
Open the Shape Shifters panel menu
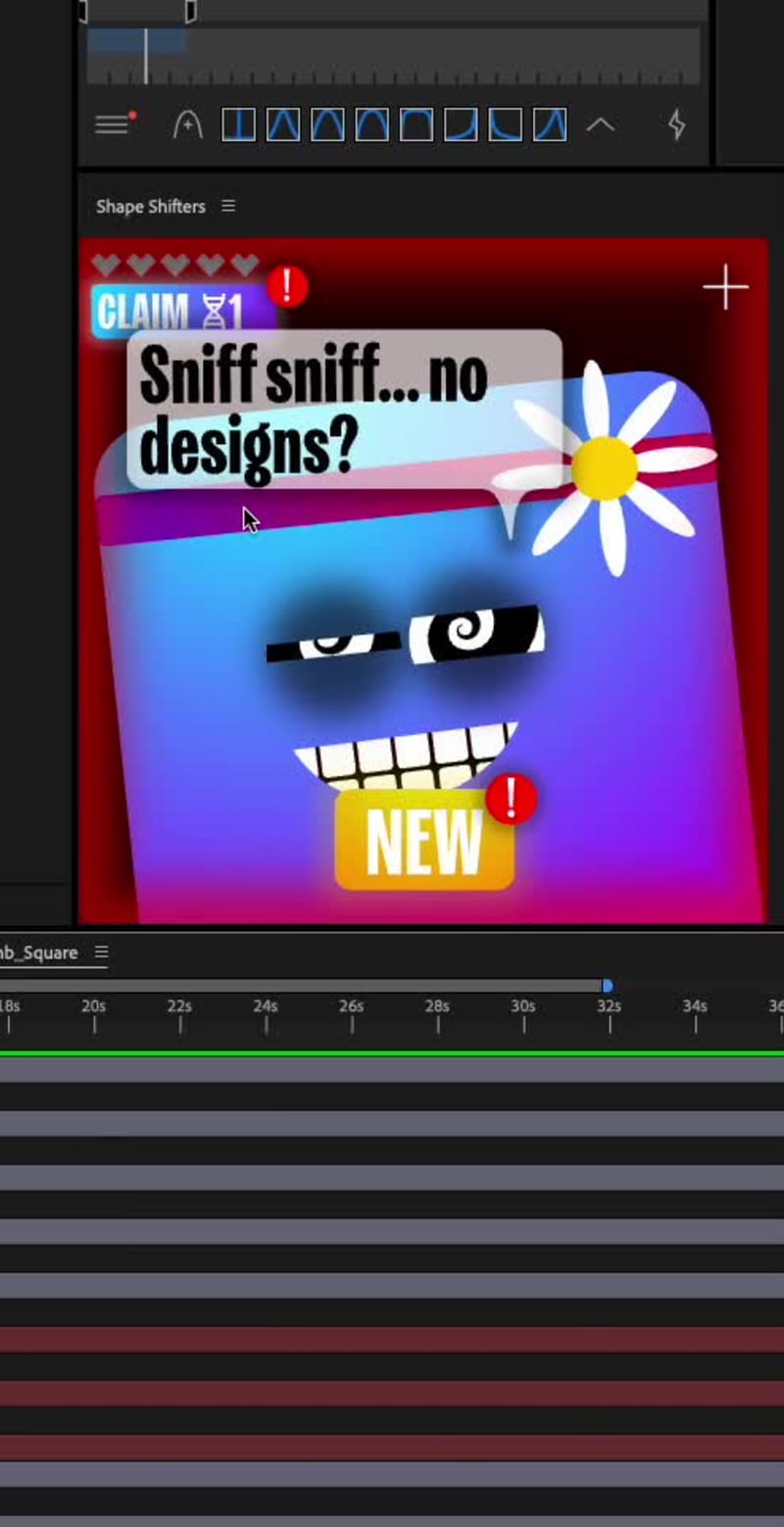pos(227,206)
